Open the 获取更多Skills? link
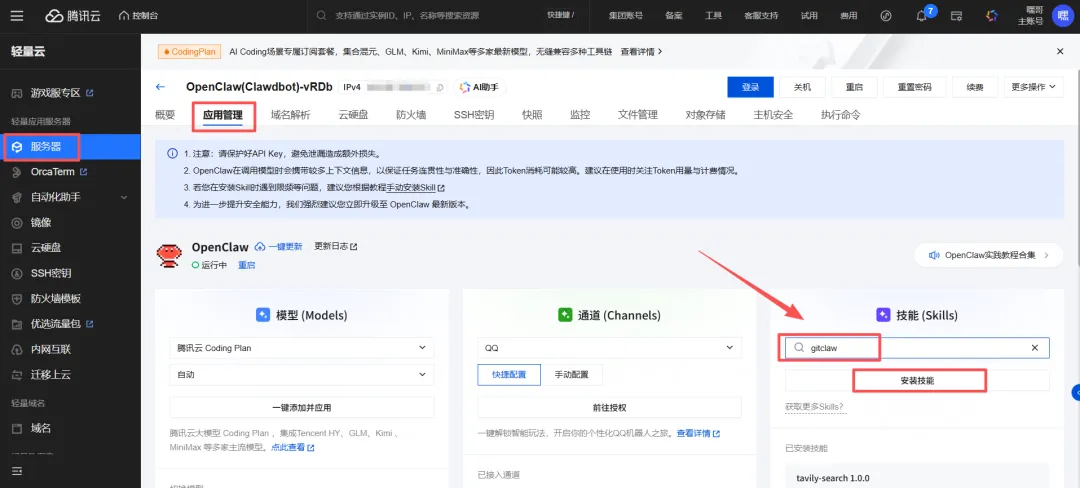 tap(815, 407)
